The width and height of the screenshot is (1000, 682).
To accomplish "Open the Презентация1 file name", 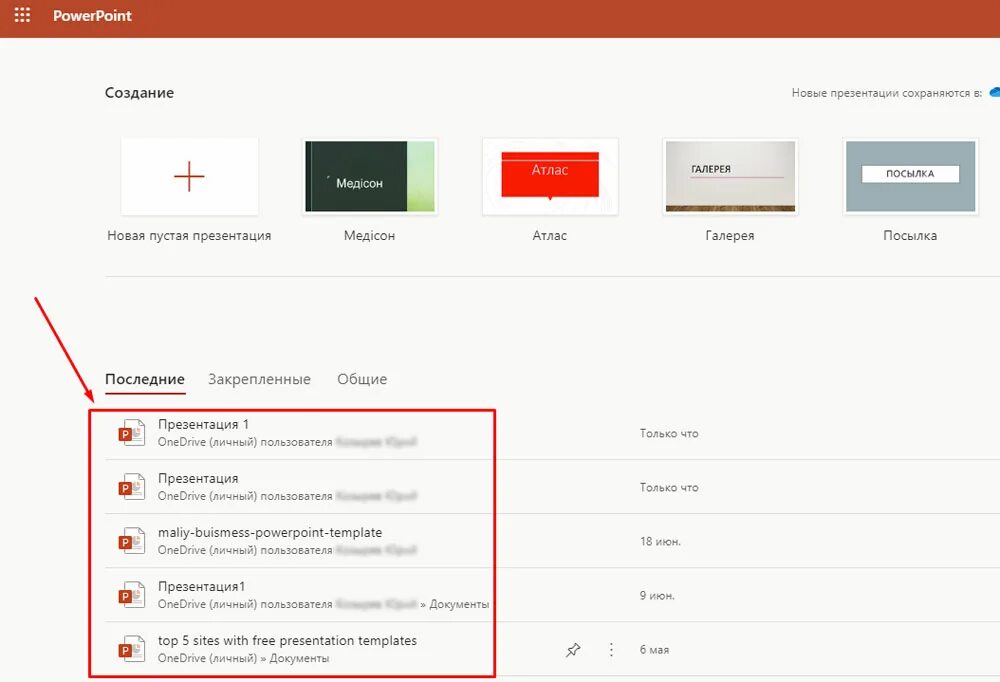I will tap(202, 586).
